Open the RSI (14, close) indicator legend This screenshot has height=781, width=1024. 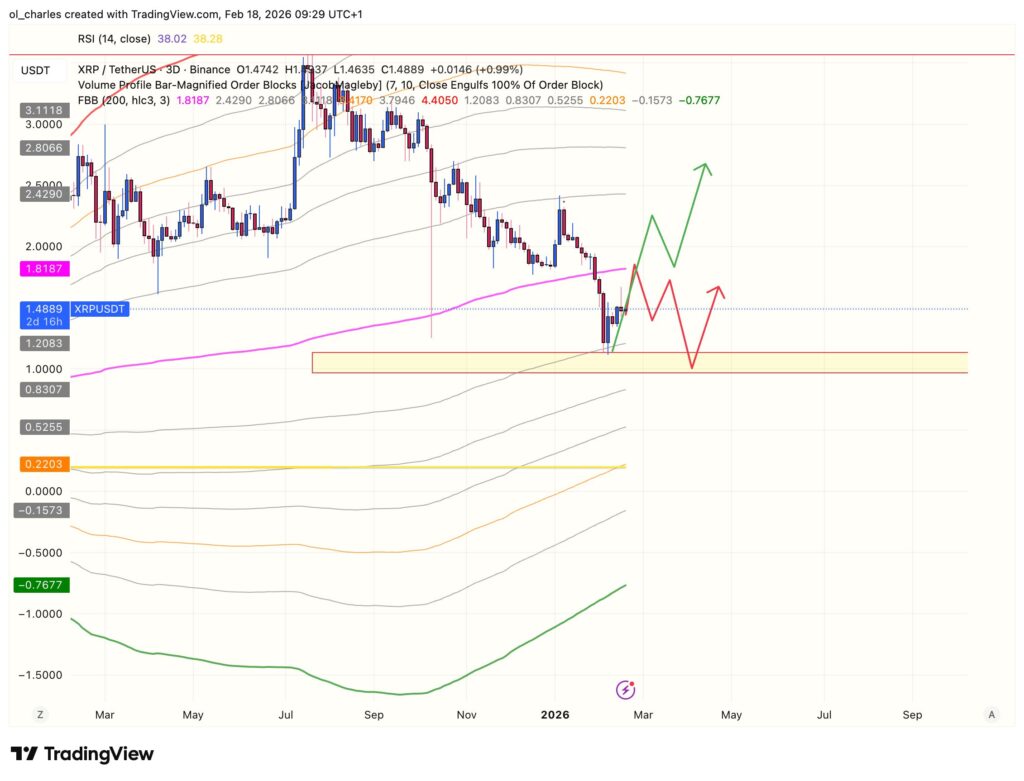click(x=111, y=39)
